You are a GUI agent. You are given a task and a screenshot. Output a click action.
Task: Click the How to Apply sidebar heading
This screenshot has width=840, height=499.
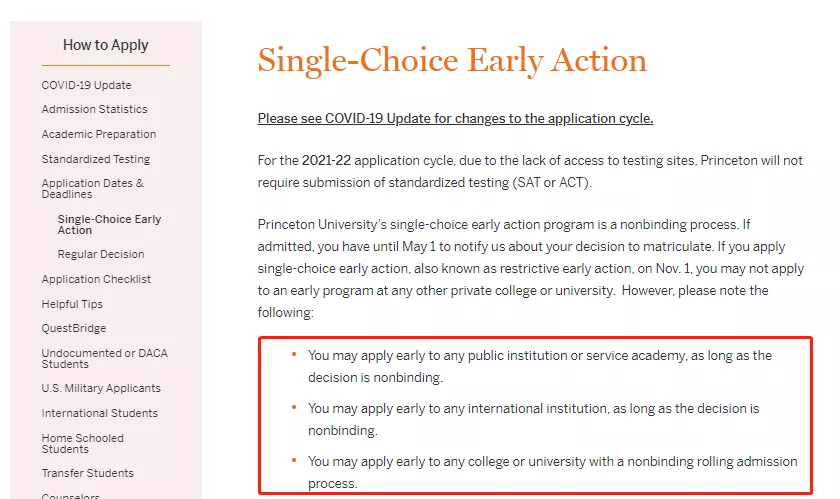pyautogui.click(x=105, y=45)
